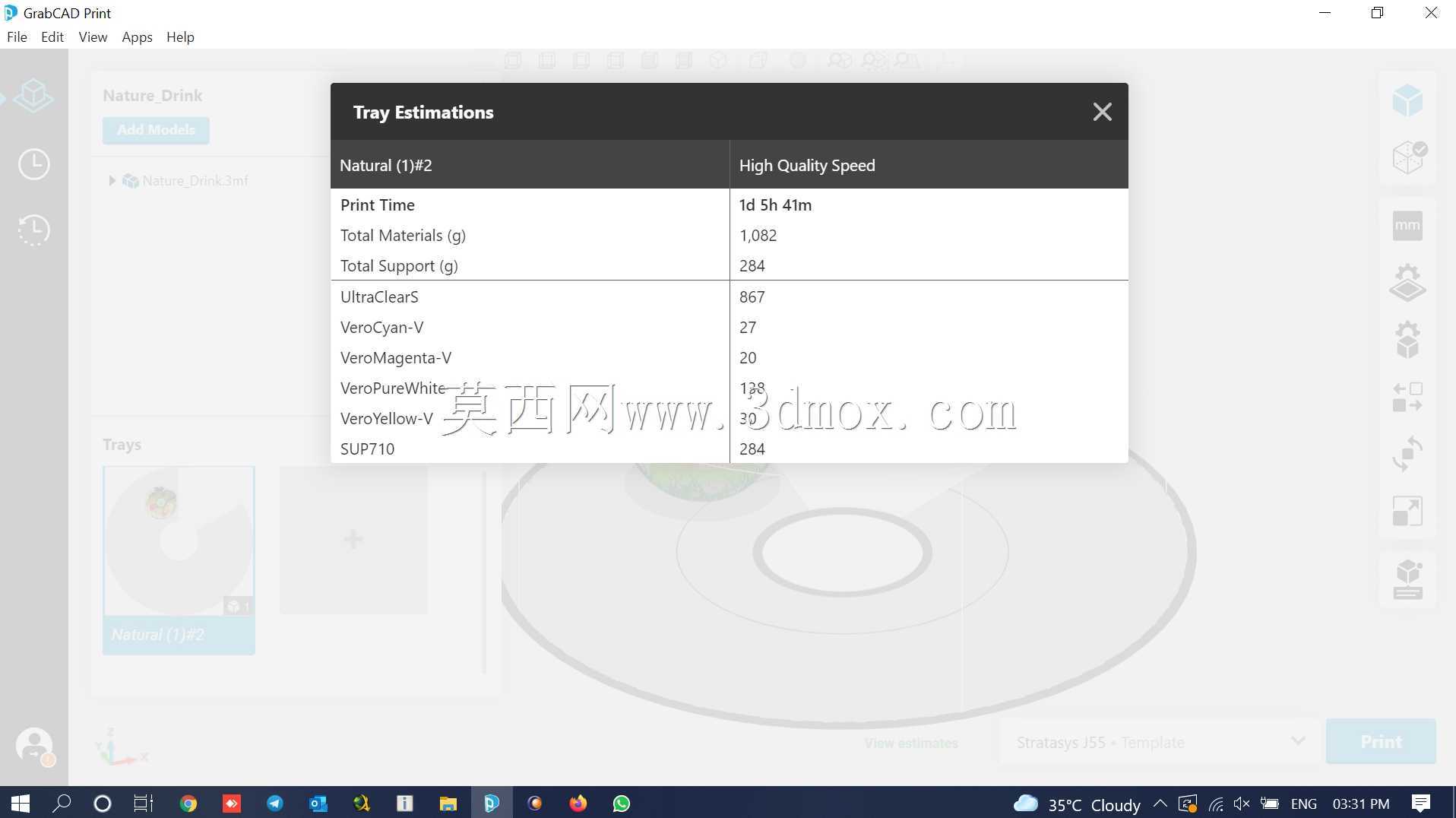Open model settings gear-cube icon

coord(1407,339)
